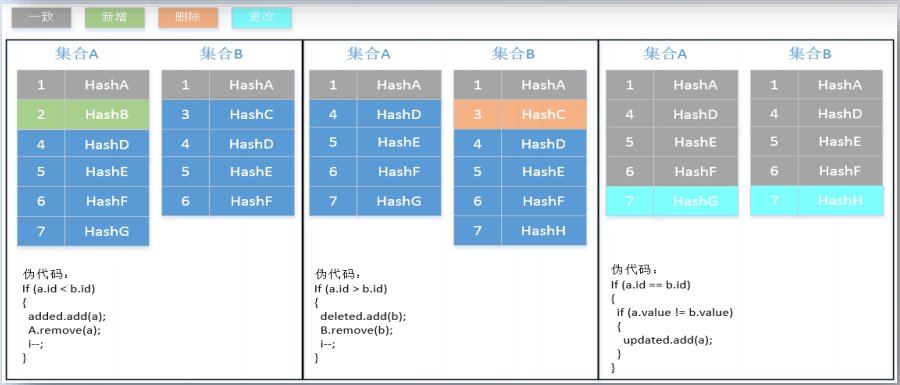Click the green HashB cell

[107, 114]
